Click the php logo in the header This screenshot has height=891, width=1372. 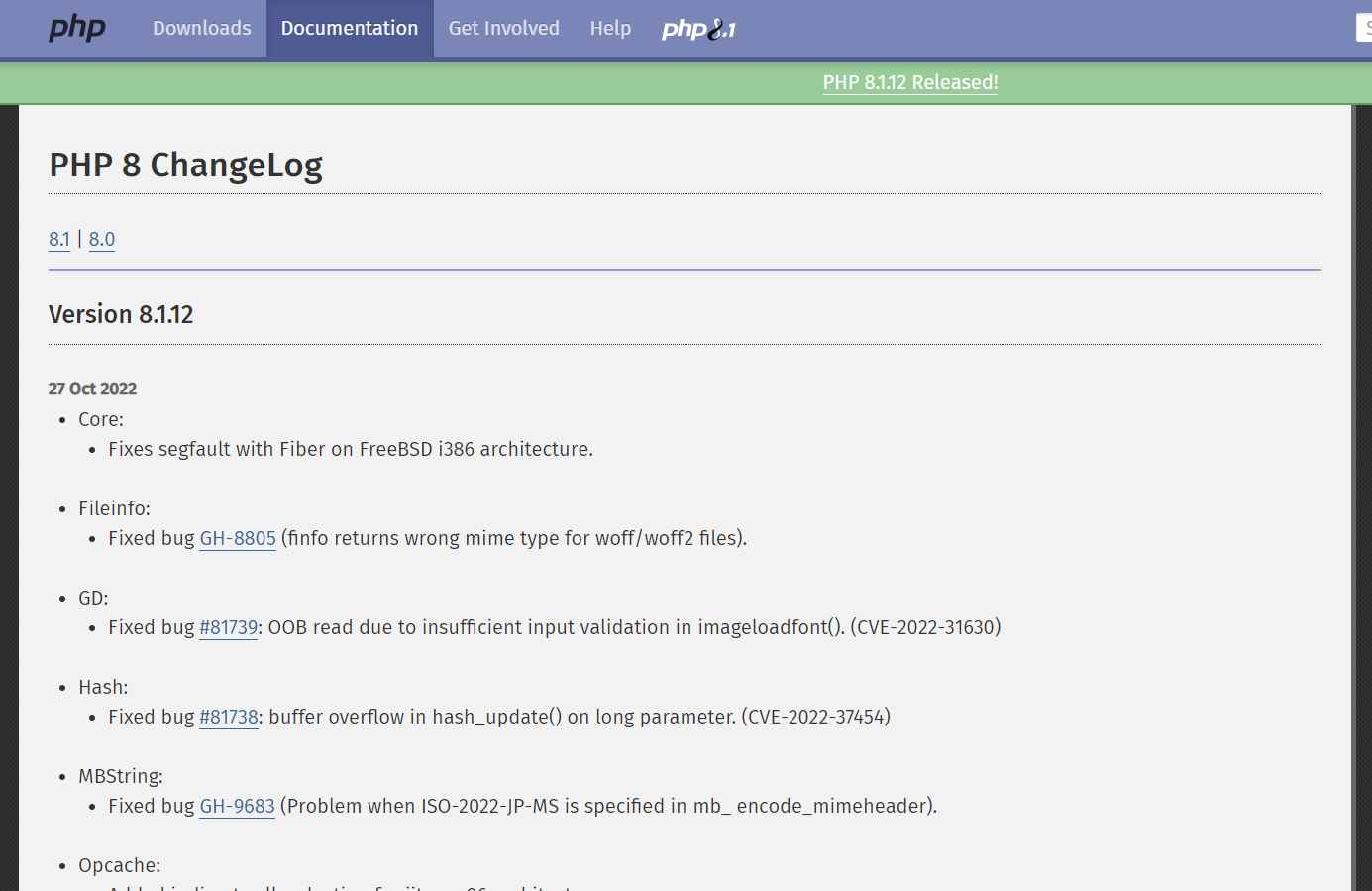77,28
